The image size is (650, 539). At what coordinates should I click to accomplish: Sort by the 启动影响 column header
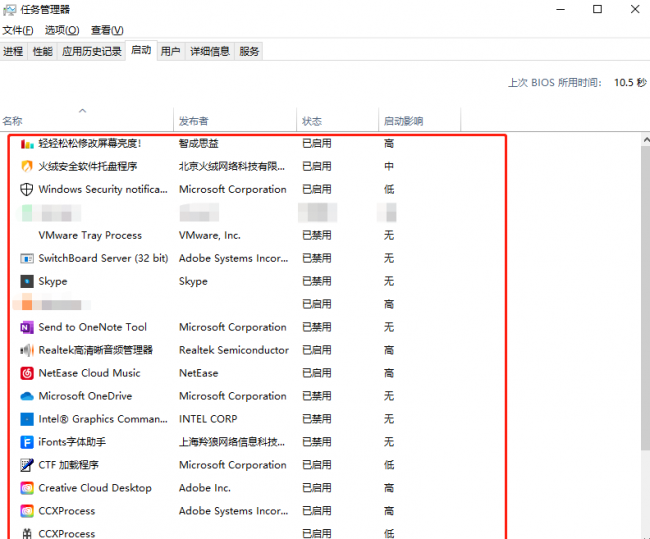(419, 119)
